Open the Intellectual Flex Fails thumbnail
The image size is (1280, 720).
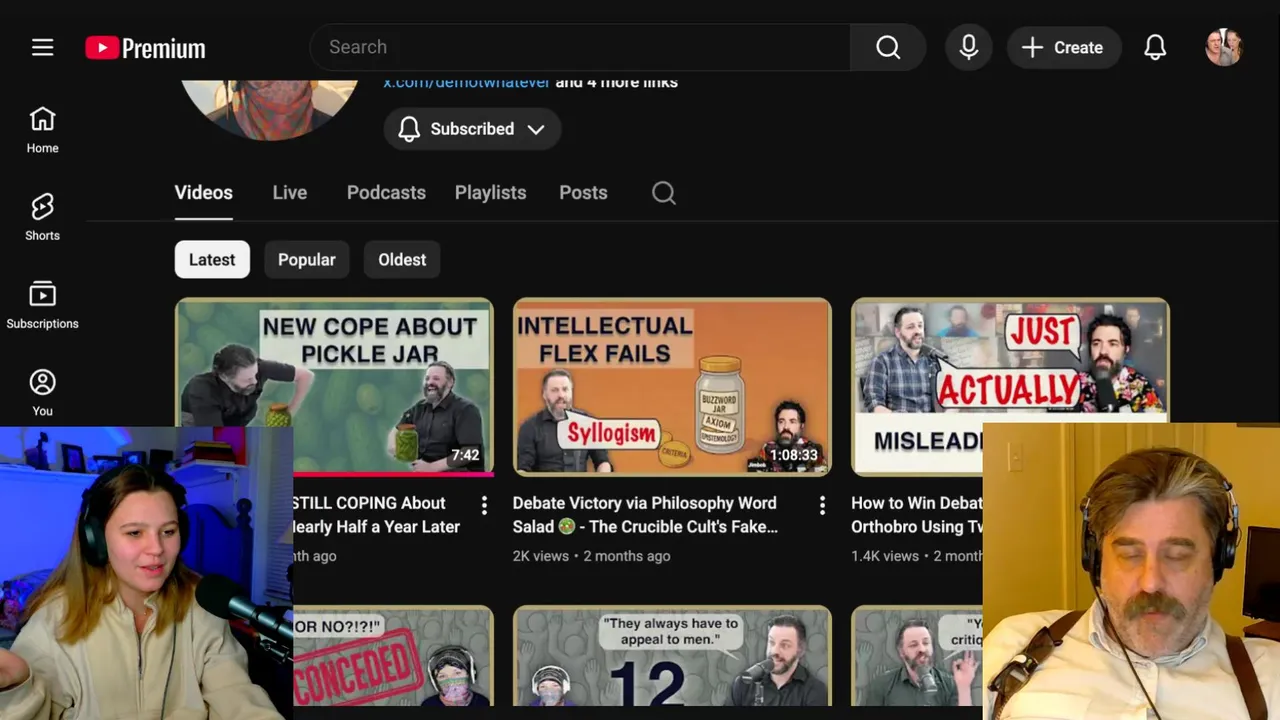pyautogui.click(x=672, y=386)
